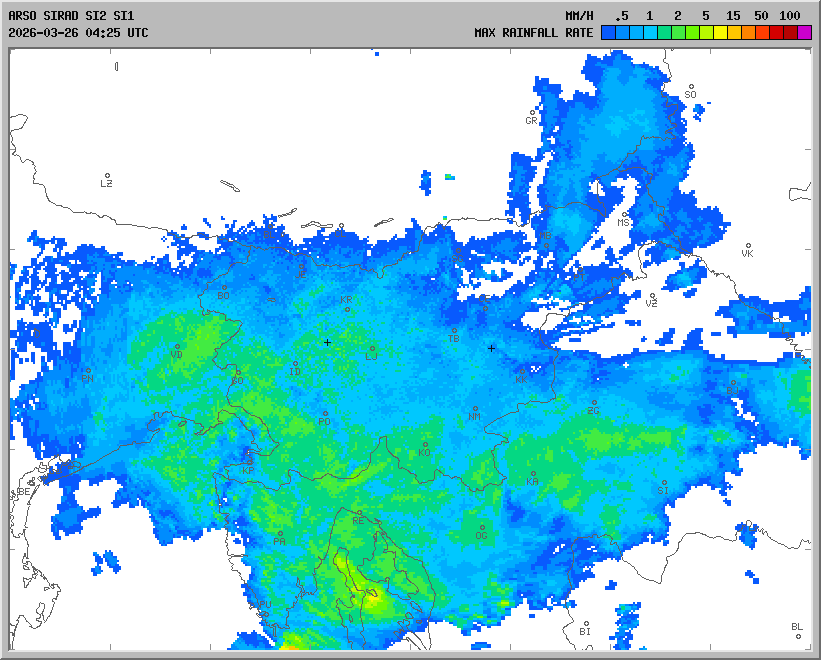Click the LJ city marker on map
This screenshot has width=821, height=660.
tap(373, 349)
